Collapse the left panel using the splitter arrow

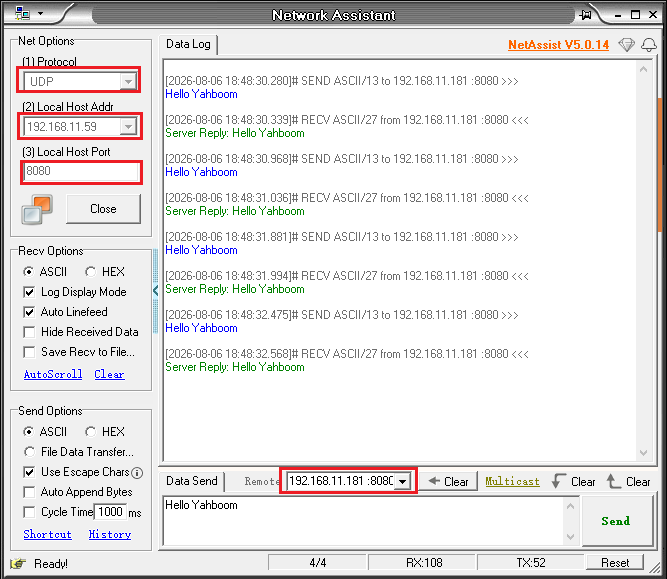(155, 291)
